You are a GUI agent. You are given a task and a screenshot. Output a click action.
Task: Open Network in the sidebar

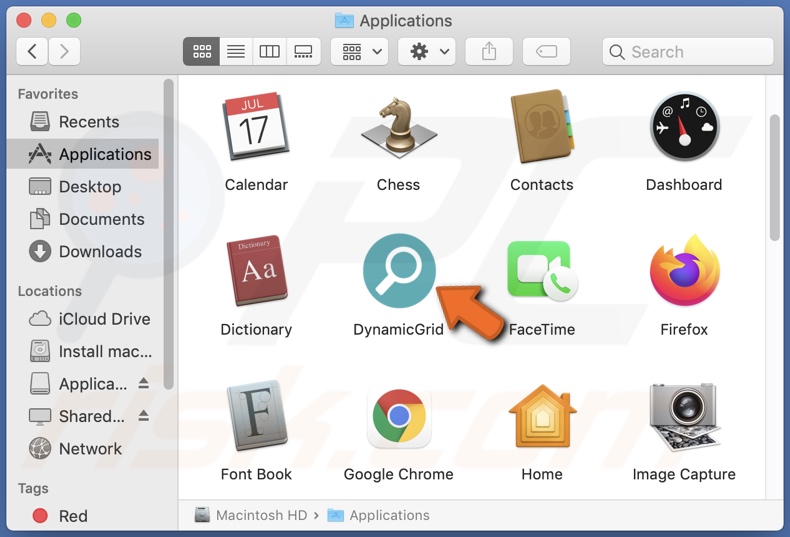83,448
